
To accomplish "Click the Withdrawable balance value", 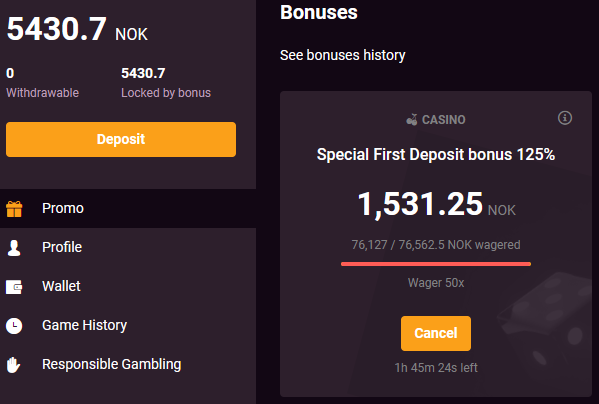I will click(10, 73).
